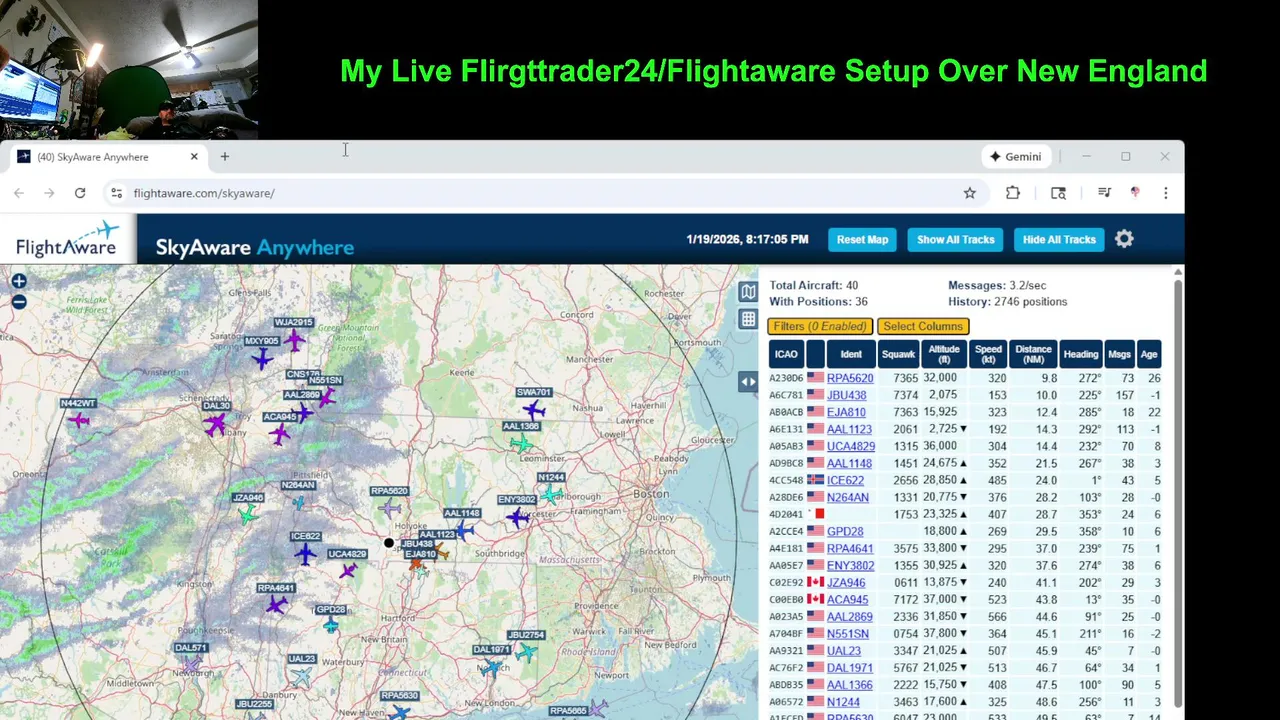Viewport: 1280px width, 720px height.
Task: Open JBU438 flight link in table
Action: 846,395
